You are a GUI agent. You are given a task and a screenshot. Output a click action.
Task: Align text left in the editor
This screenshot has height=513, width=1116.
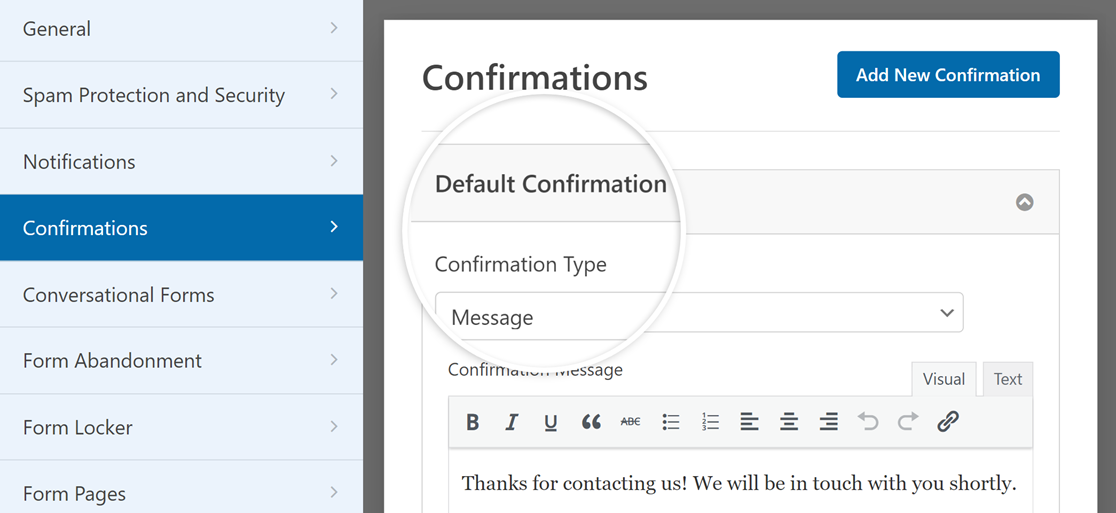coord(749,422)
